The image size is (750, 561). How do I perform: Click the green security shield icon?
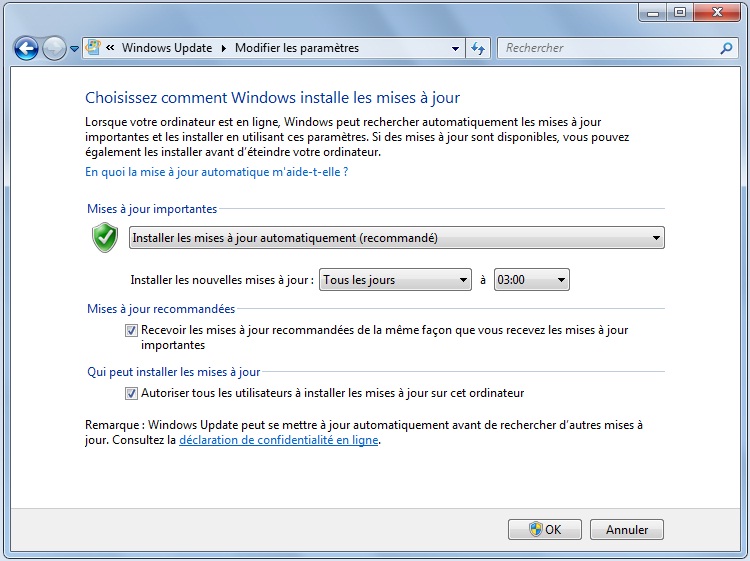pos(105,237)
